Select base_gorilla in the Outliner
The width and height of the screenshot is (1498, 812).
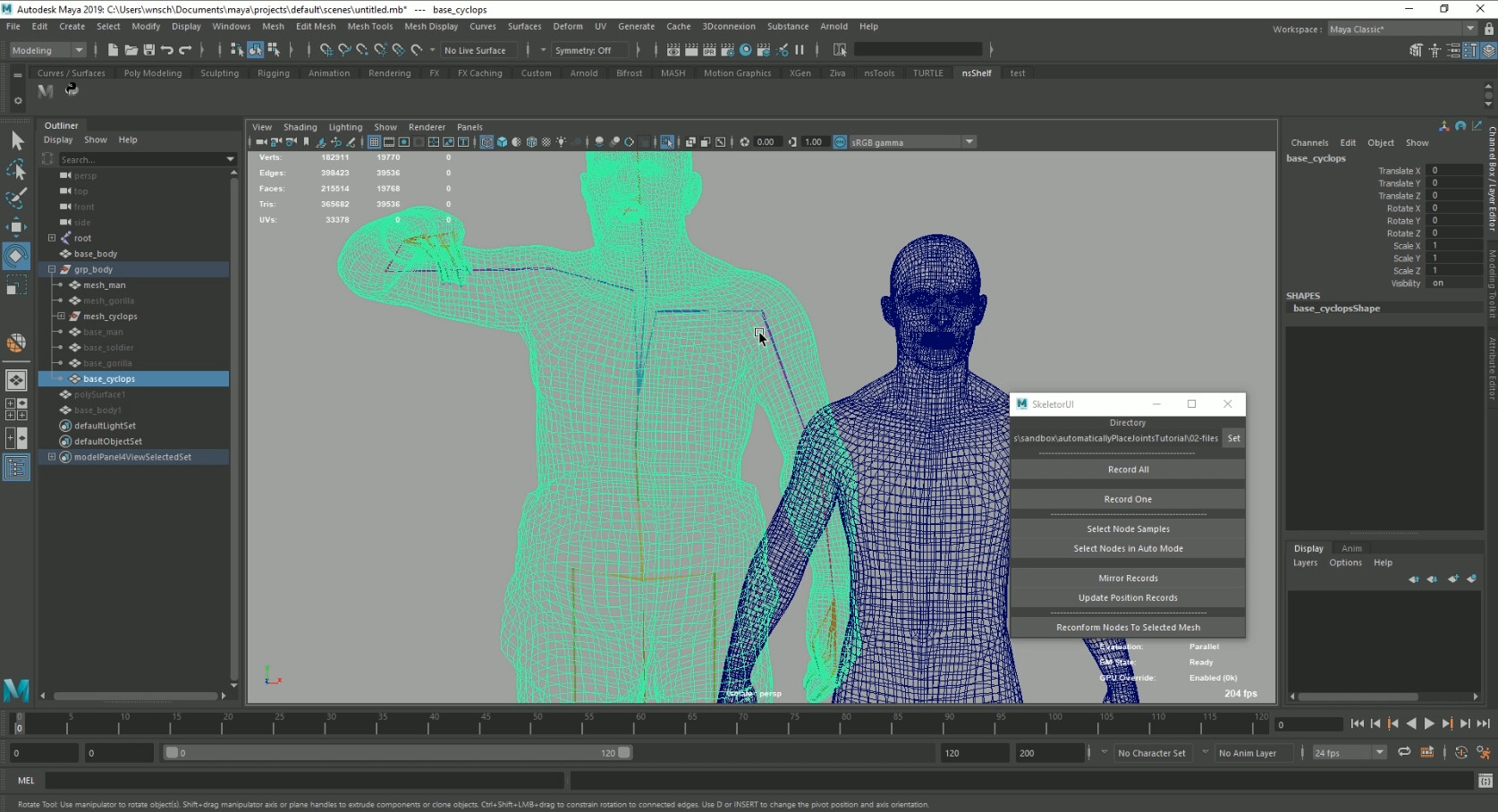(106, 363)
